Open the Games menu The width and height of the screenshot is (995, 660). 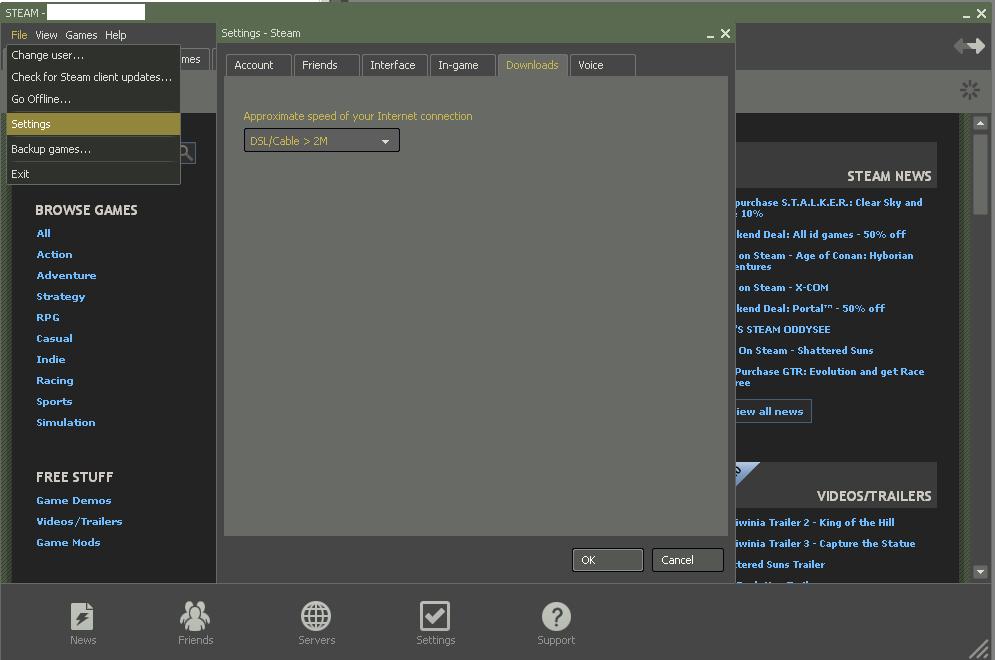point(81,35)
